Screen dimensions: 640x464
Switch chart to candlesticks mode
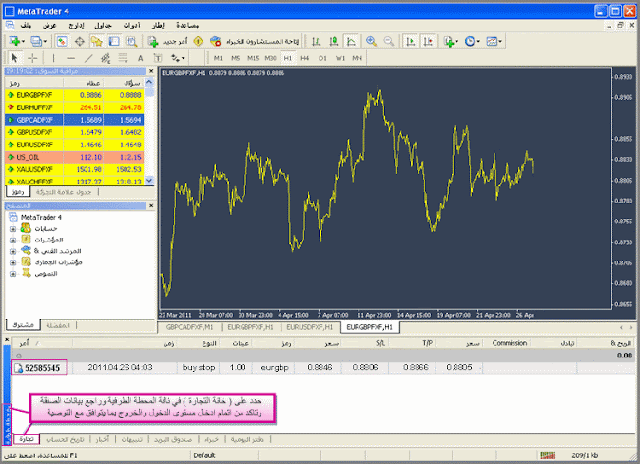[334, 41]
